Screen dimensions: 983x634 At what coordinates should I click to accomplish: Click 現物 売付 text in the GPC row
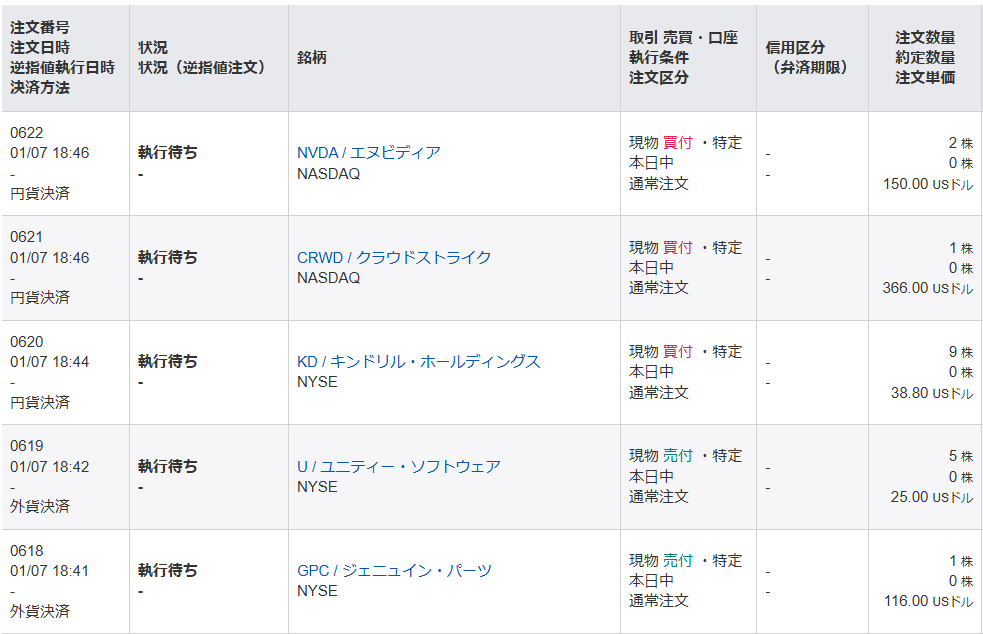[661, 561]
